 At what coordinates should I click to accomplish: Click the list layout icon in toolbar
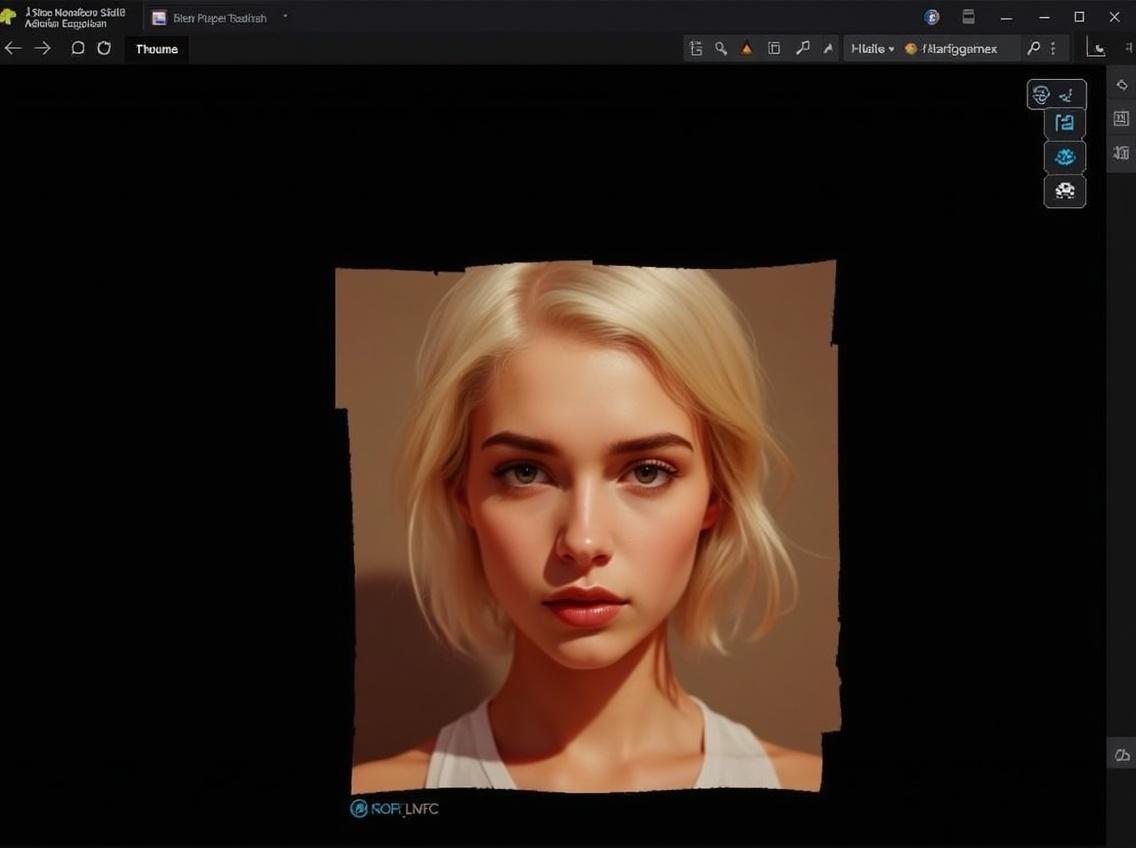696,48
